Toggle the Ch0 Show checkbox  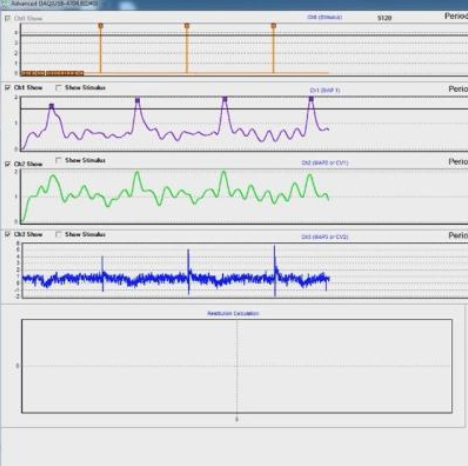8,18
